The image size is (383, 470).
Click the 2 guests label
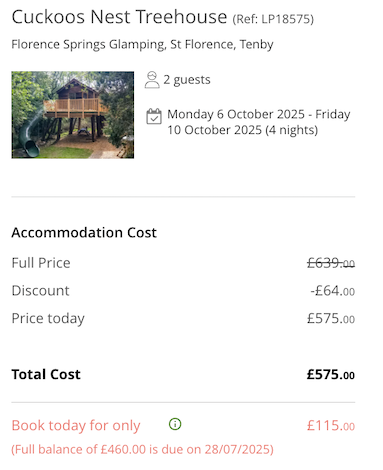[187, 80]
